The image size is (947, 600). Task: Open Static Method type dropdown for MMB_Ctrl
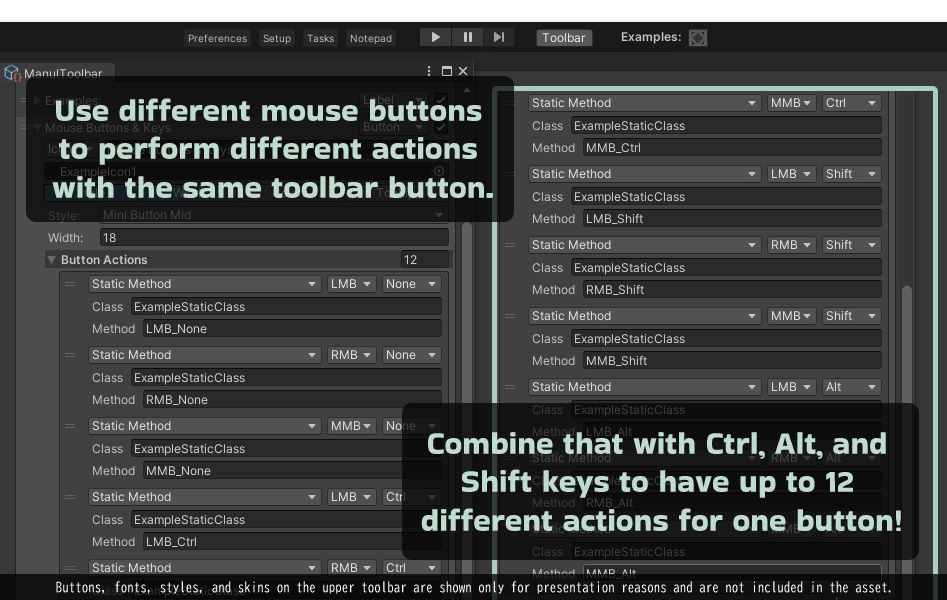(644, 103)
